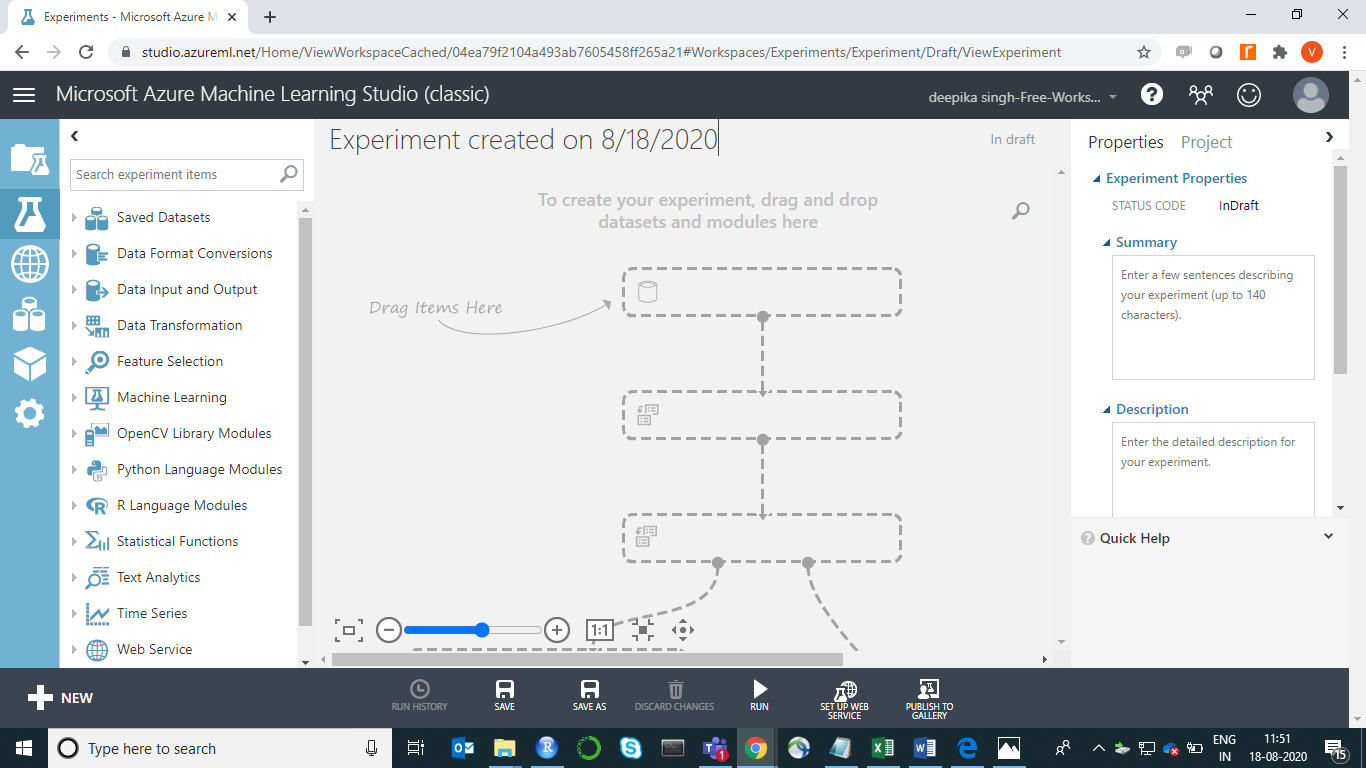Run the experiment
The image size is (1366, 768).
pyautogui.click(x=759, y=696)
